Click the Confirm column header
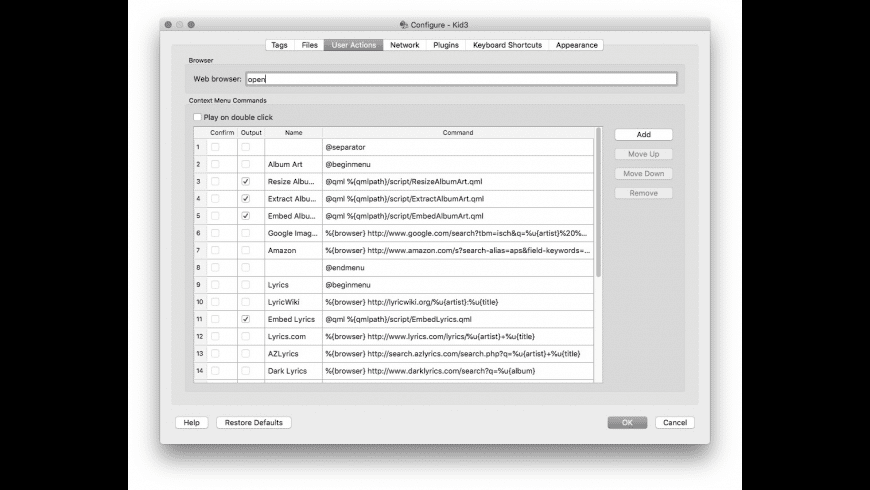The image size is (870, 490). coord(222,133)
